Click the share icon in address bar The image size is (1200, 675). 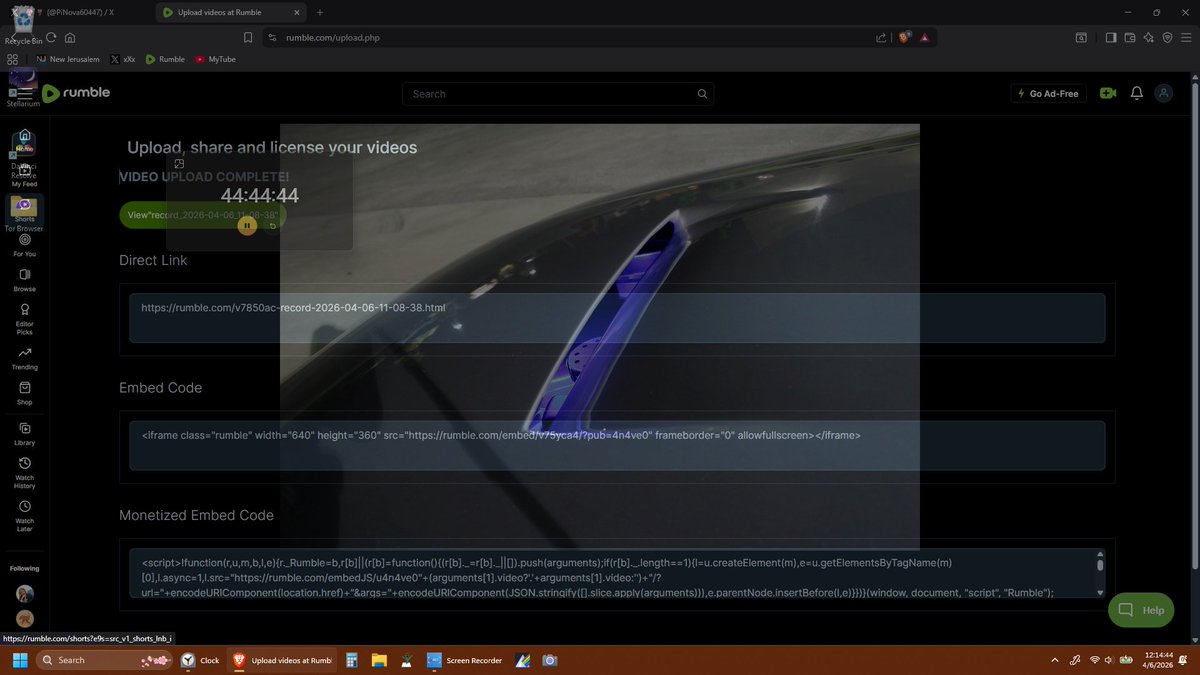tap(881, 37)
